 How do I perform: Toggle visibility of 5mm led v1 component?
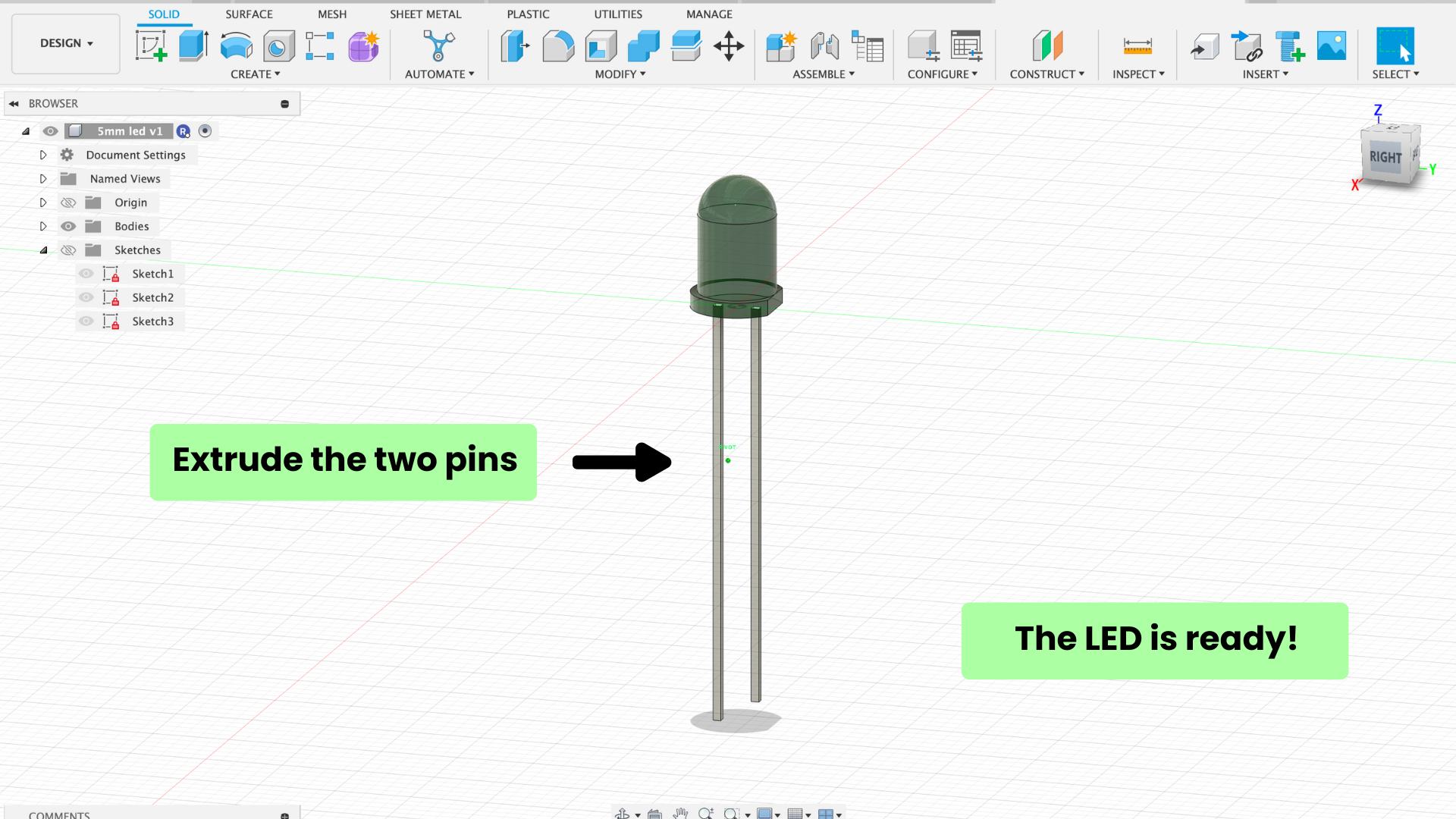[x=50, y=131]
